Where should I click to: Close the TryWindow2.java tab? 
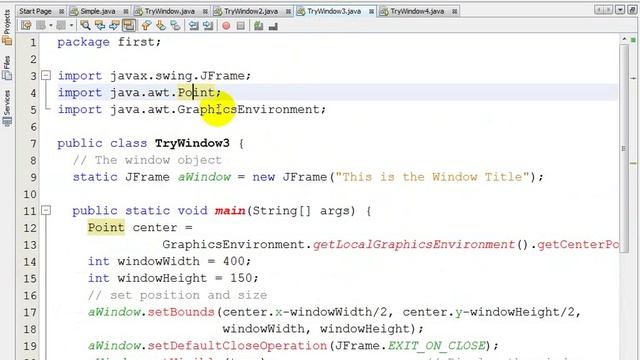coord(288,11)
